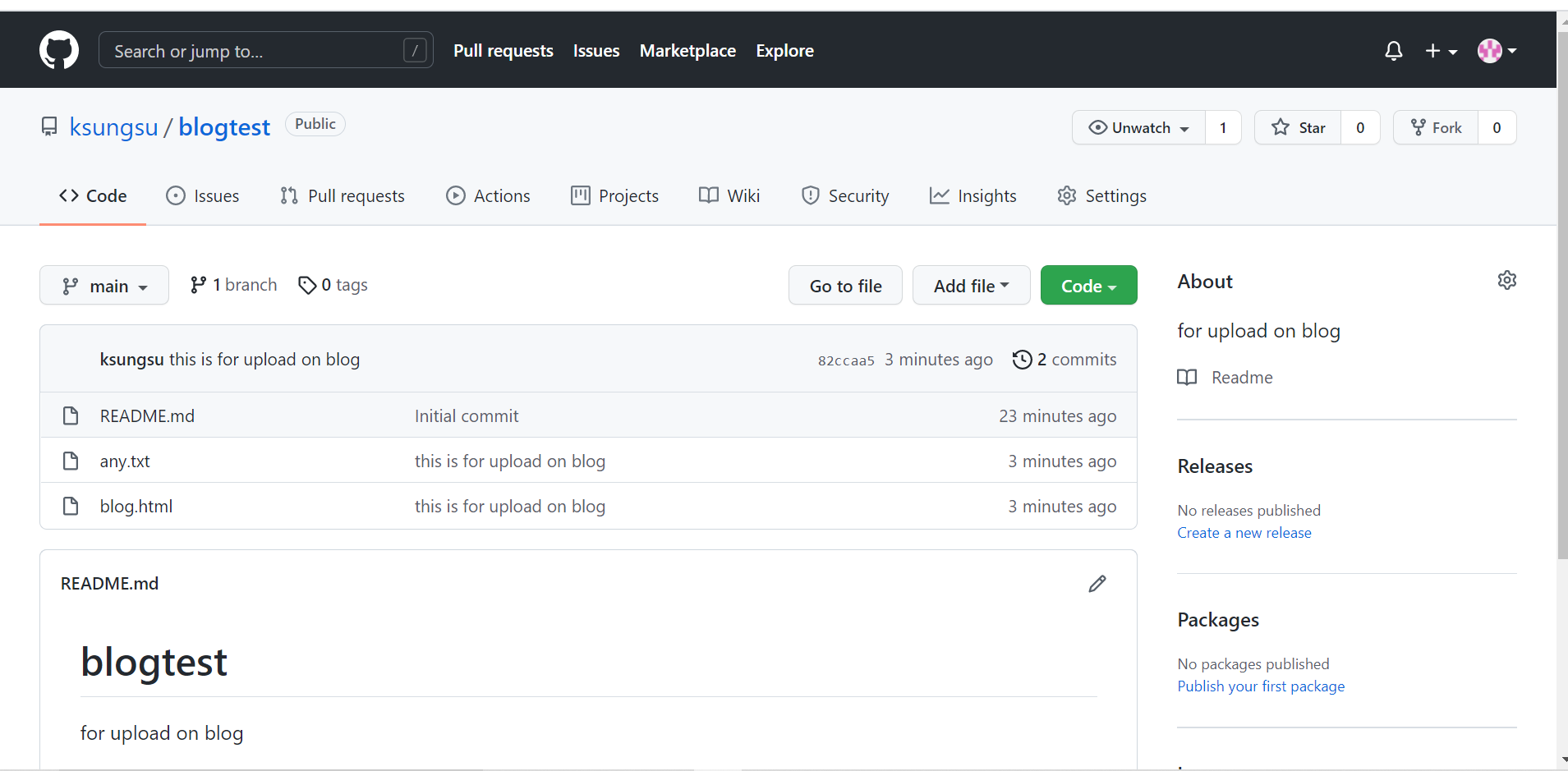View the 1 branch link
Screen dimensions: 1568x771
pos(233,285)
